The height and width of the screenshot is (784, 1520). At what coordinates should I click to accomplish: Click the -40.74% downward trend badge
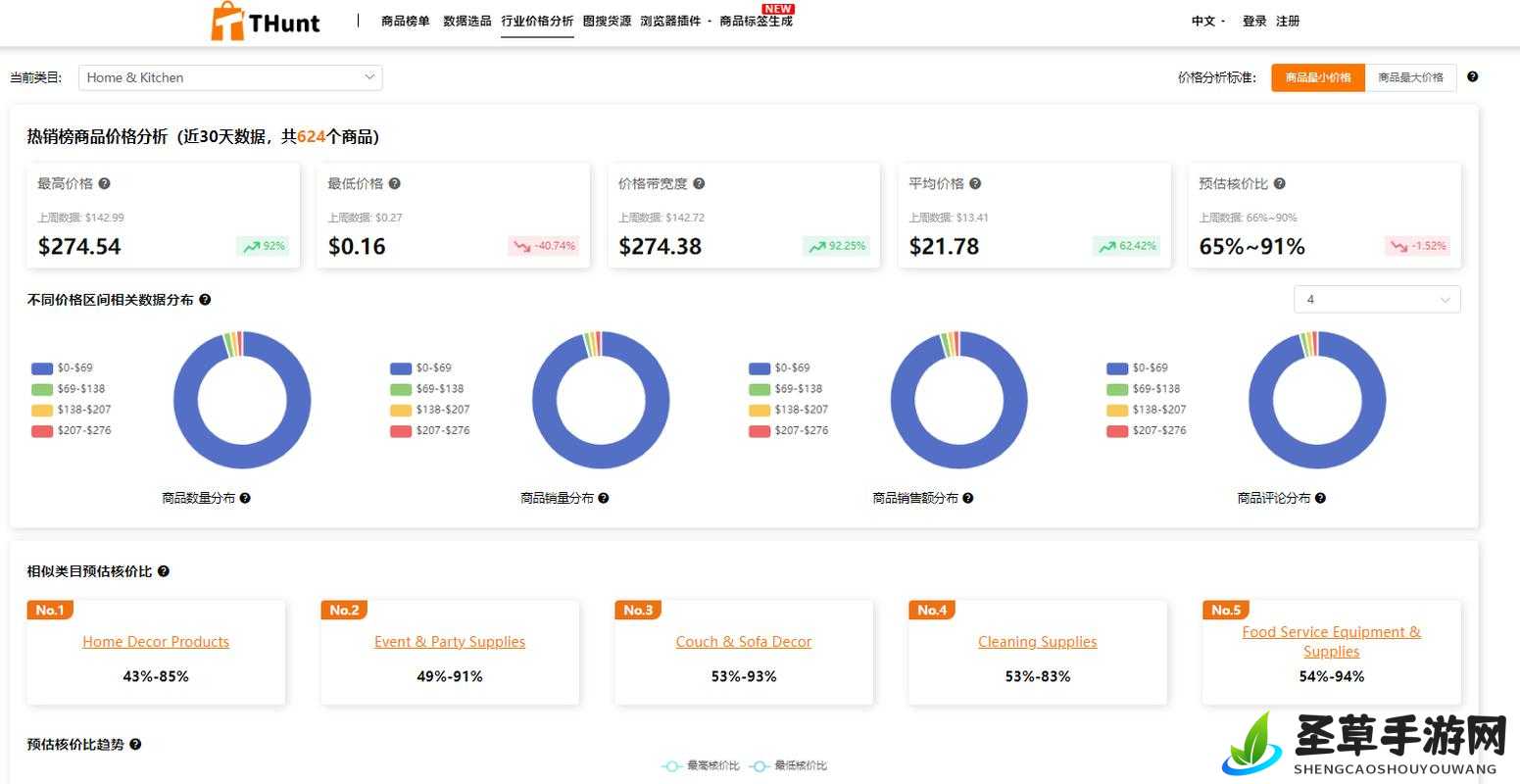tap(544, 246)
